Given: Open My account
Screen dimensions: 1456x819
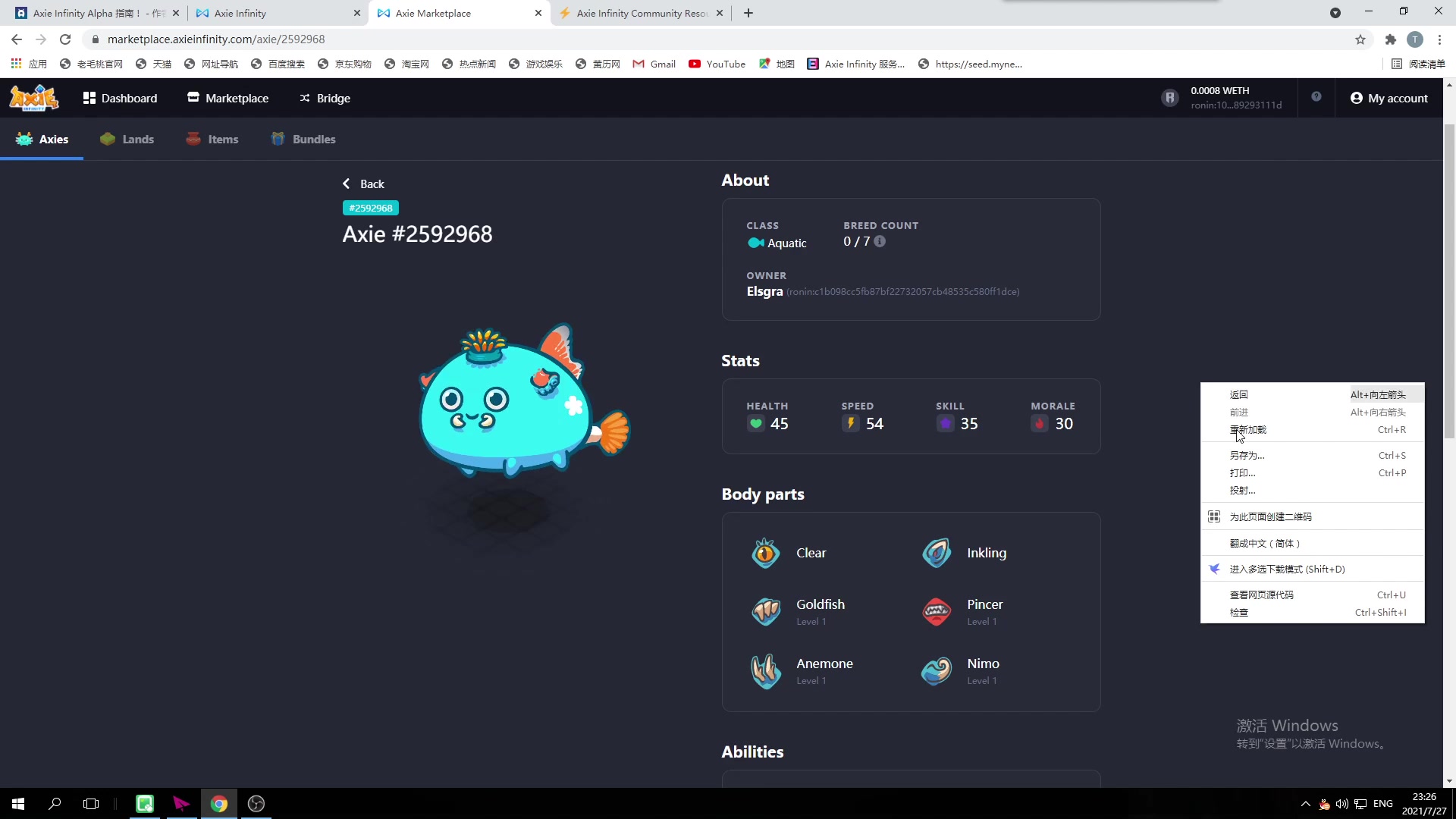Looking at the screenshot, I should [1389, 98].
